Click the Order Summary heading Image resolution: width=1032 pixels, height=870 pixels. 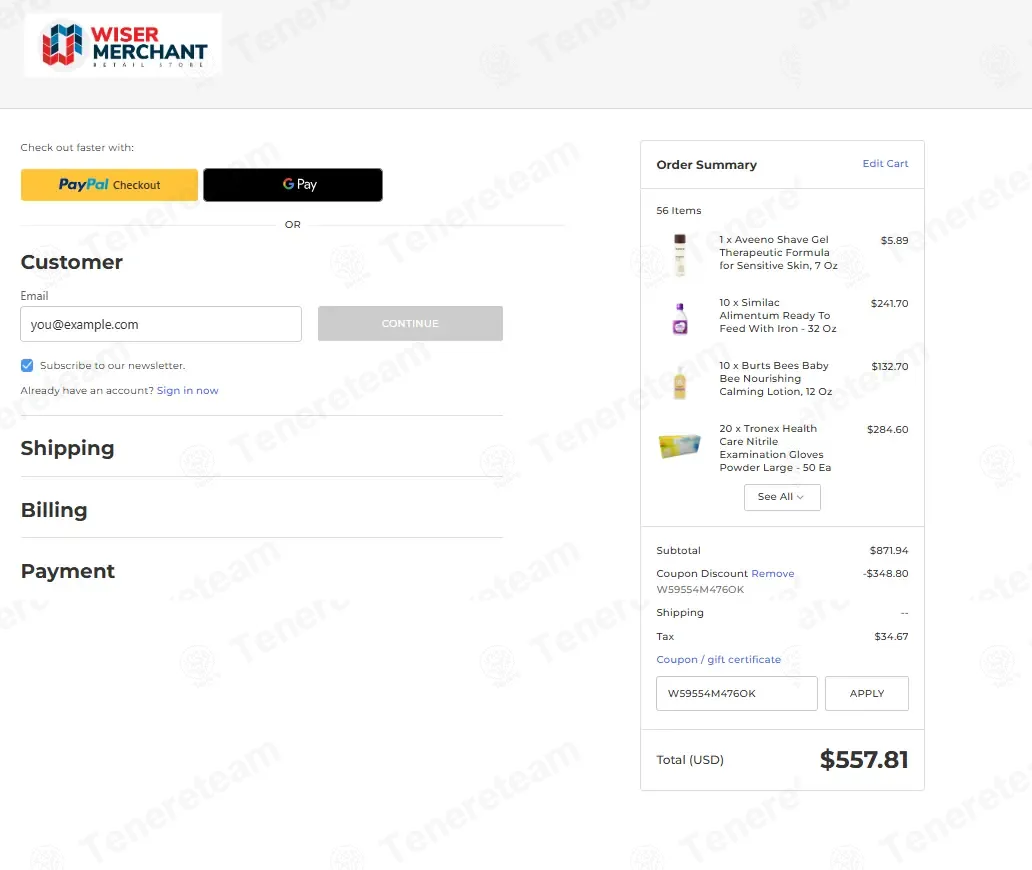pos(706,165)
